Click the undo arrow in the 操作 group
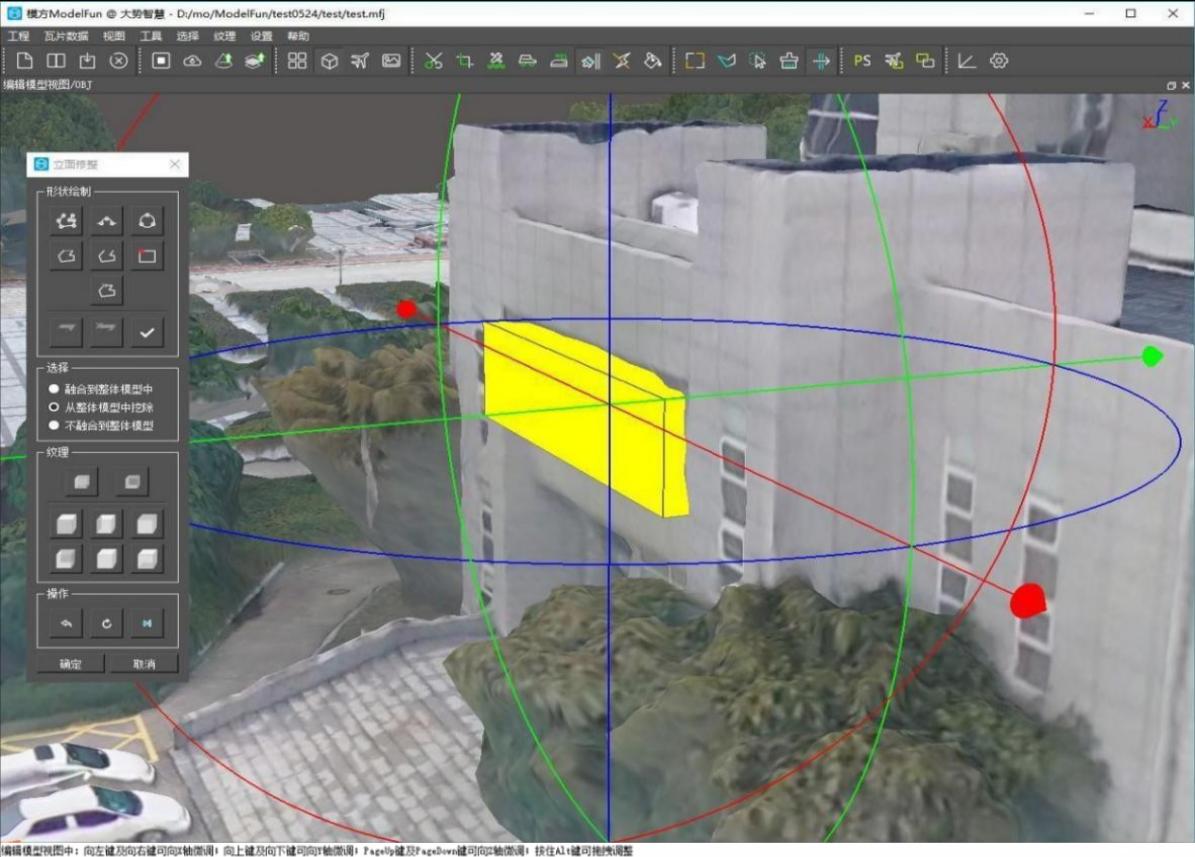Screen dimensions: 1195x857 [x=66, y=623]
